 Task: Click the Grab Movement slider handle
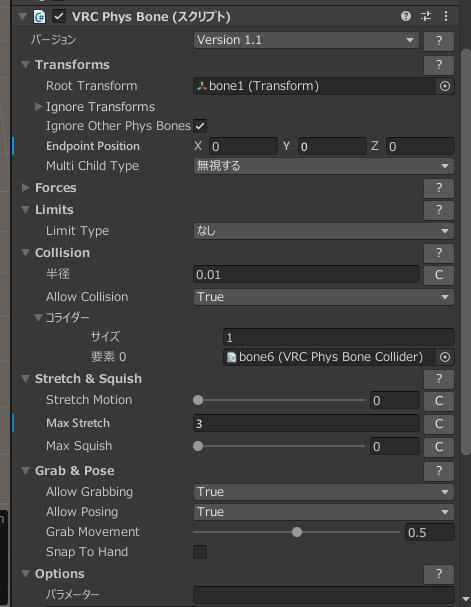click(297, 532)
